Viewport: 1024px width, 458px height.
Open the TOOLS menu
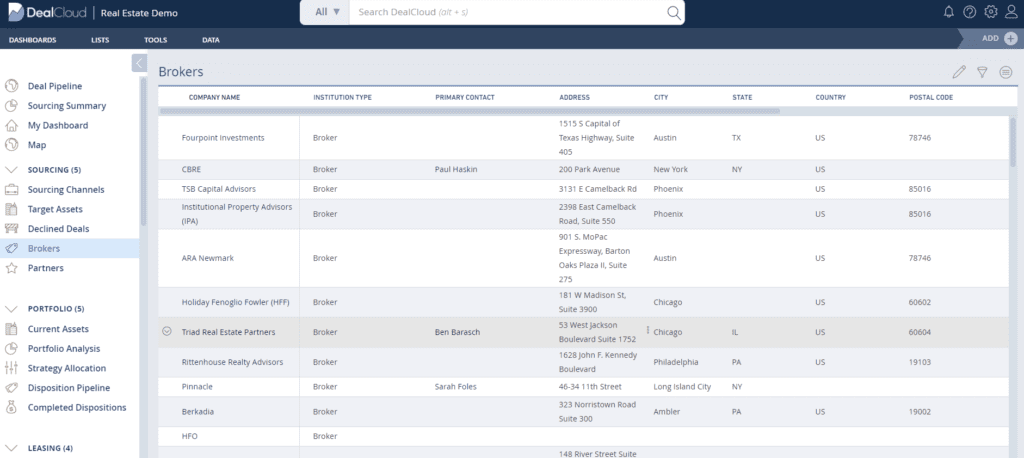(155, 40)
